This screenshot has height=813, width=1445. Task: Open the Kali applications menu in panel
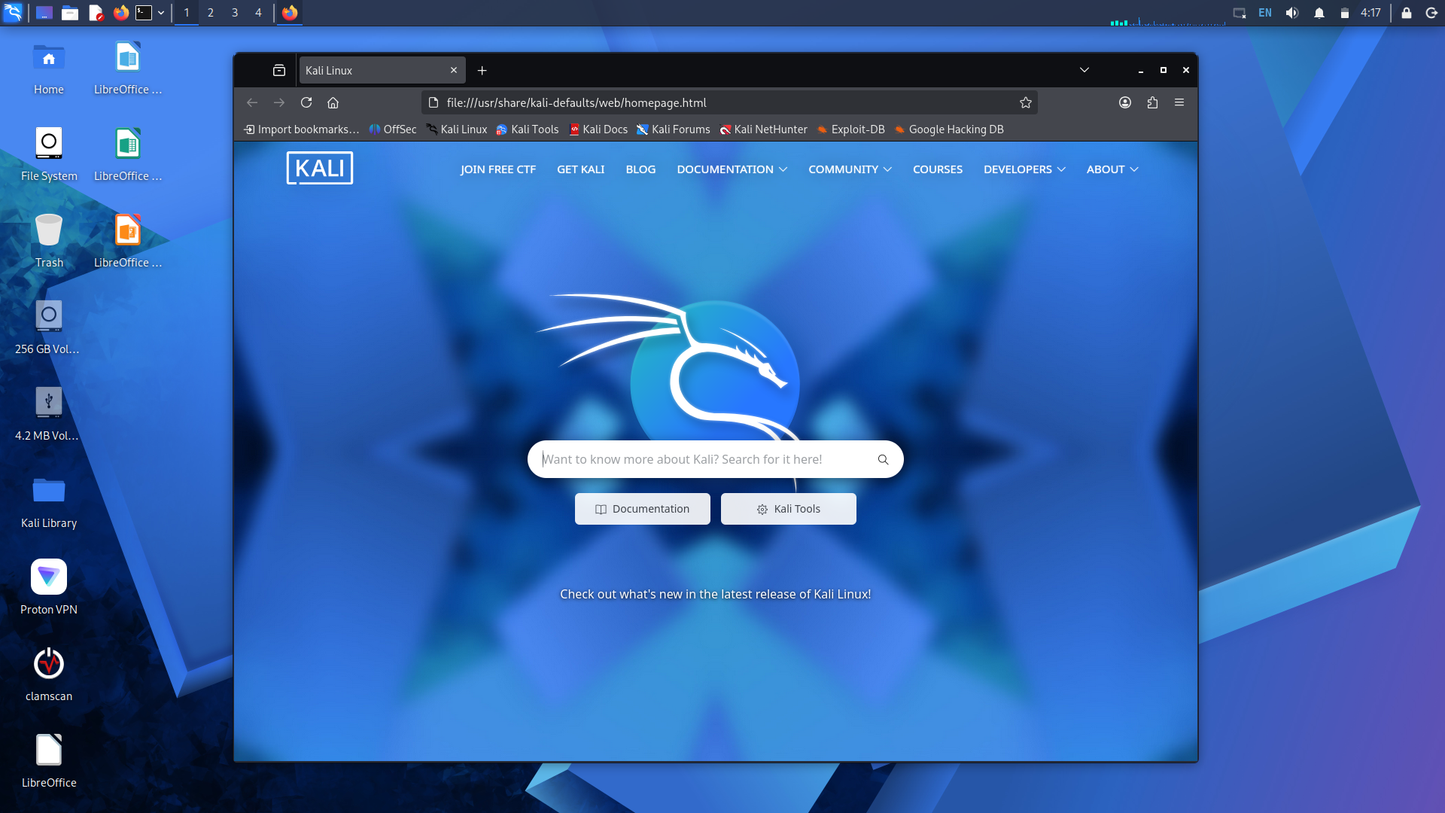[x=13, y=13]
